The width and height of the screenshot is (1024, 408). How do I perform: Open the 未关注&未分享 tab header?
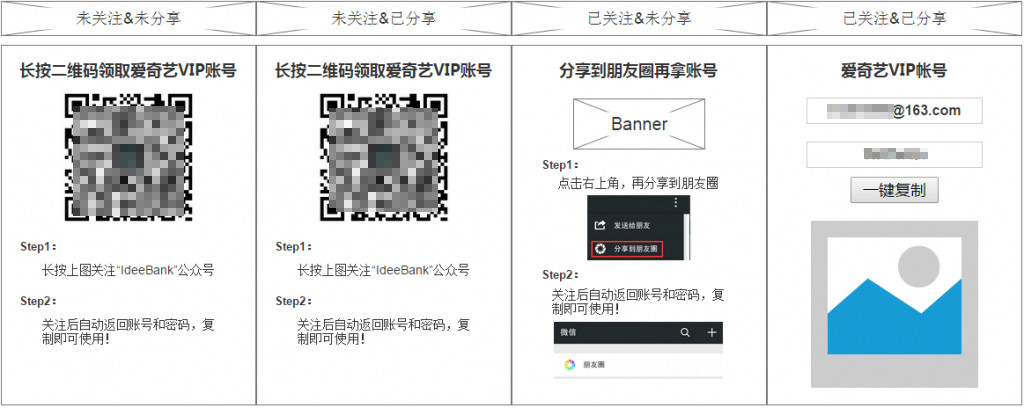[129, 18]
